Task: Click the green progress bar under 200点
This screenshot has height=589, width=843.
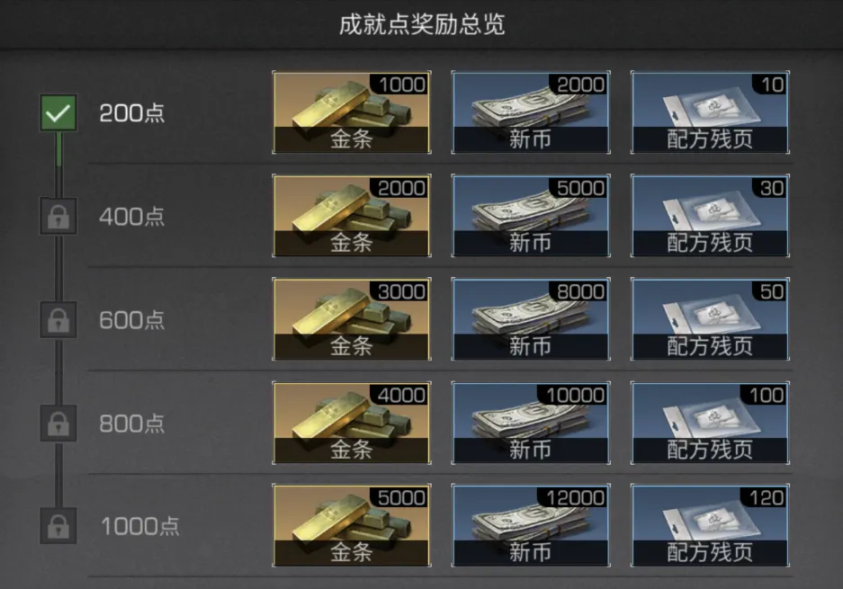Action: pos(59,149)
